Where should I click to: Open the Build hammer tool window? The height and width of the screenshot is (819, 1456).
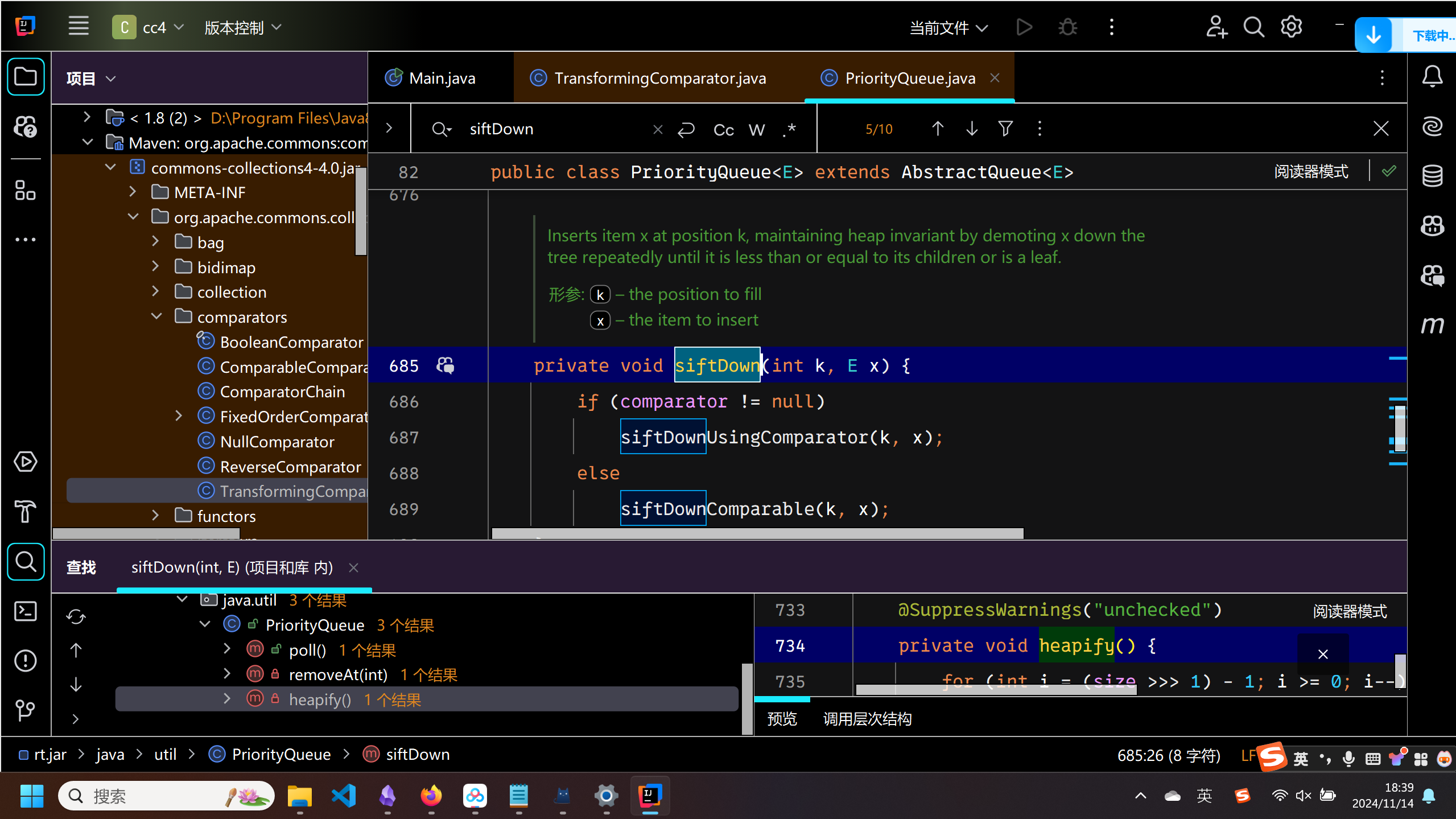[x=26, y=511]
